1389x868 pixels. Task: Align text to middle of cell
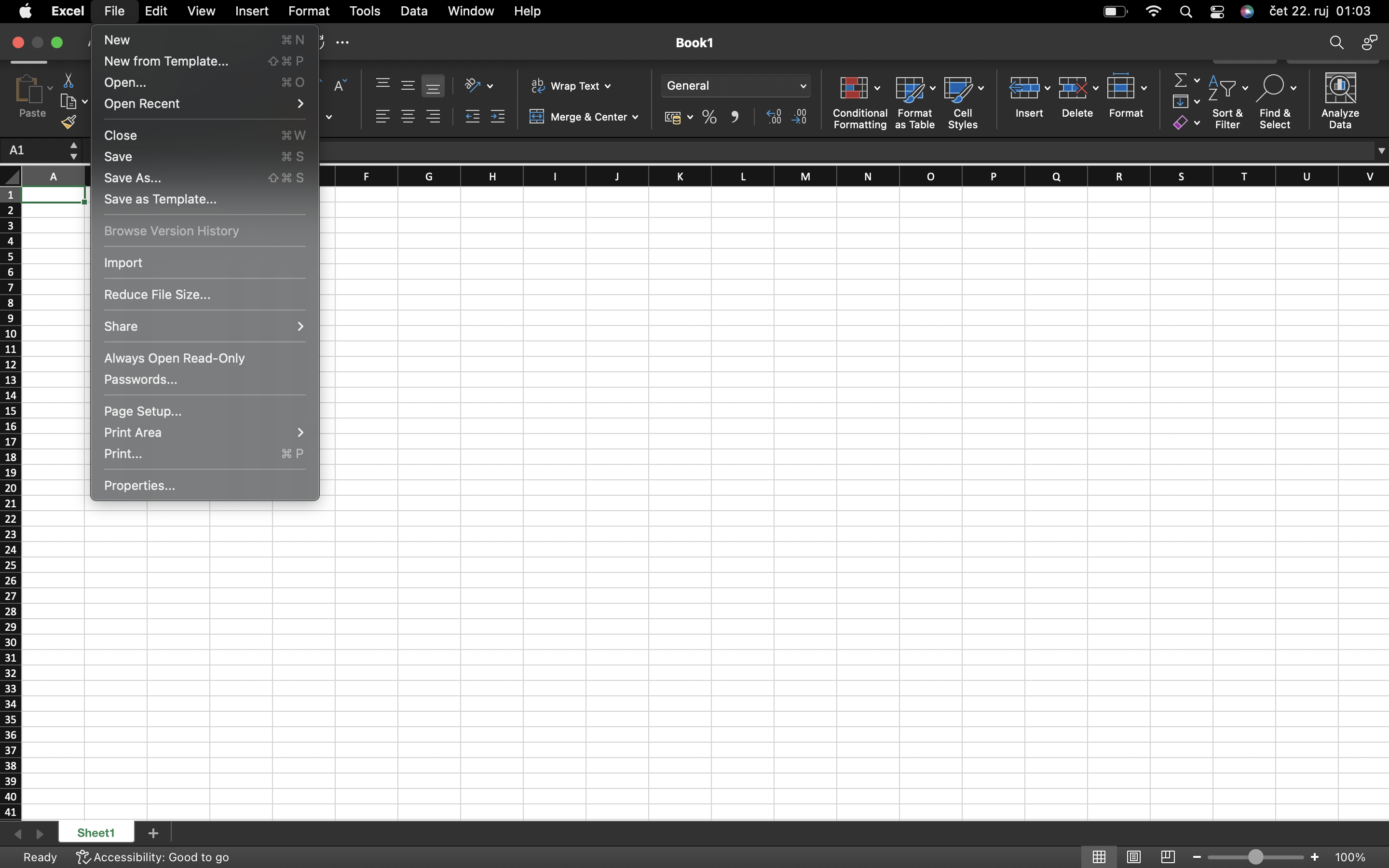coord(408,85)
